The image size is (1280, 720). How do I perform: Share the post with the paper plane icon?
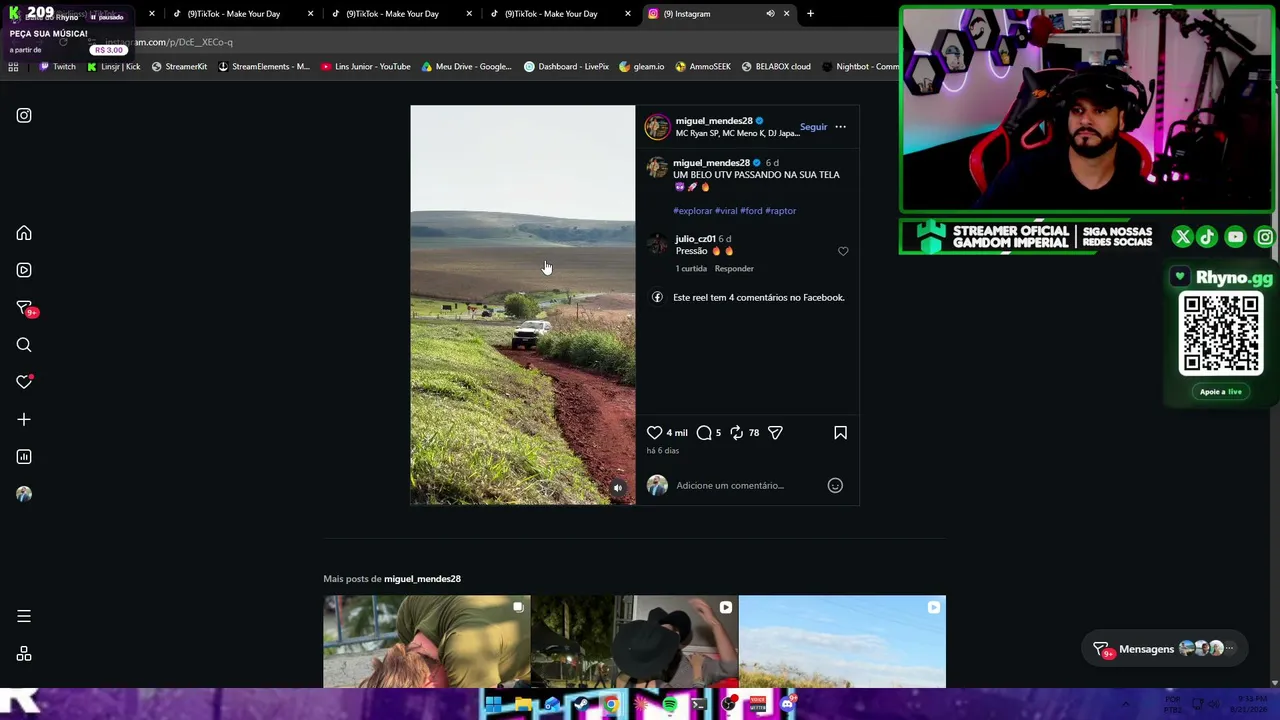point(775,432)
